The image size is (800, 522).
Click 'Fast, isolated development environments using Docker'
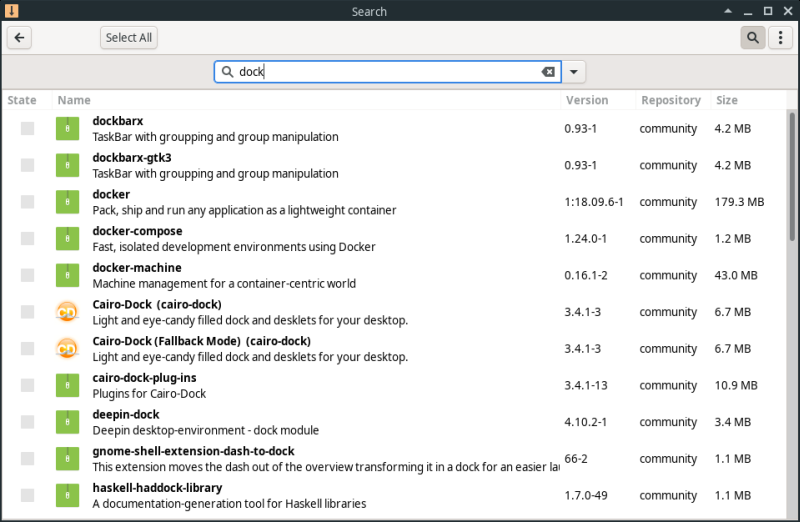pyautogui.click(x=234, y=247)
